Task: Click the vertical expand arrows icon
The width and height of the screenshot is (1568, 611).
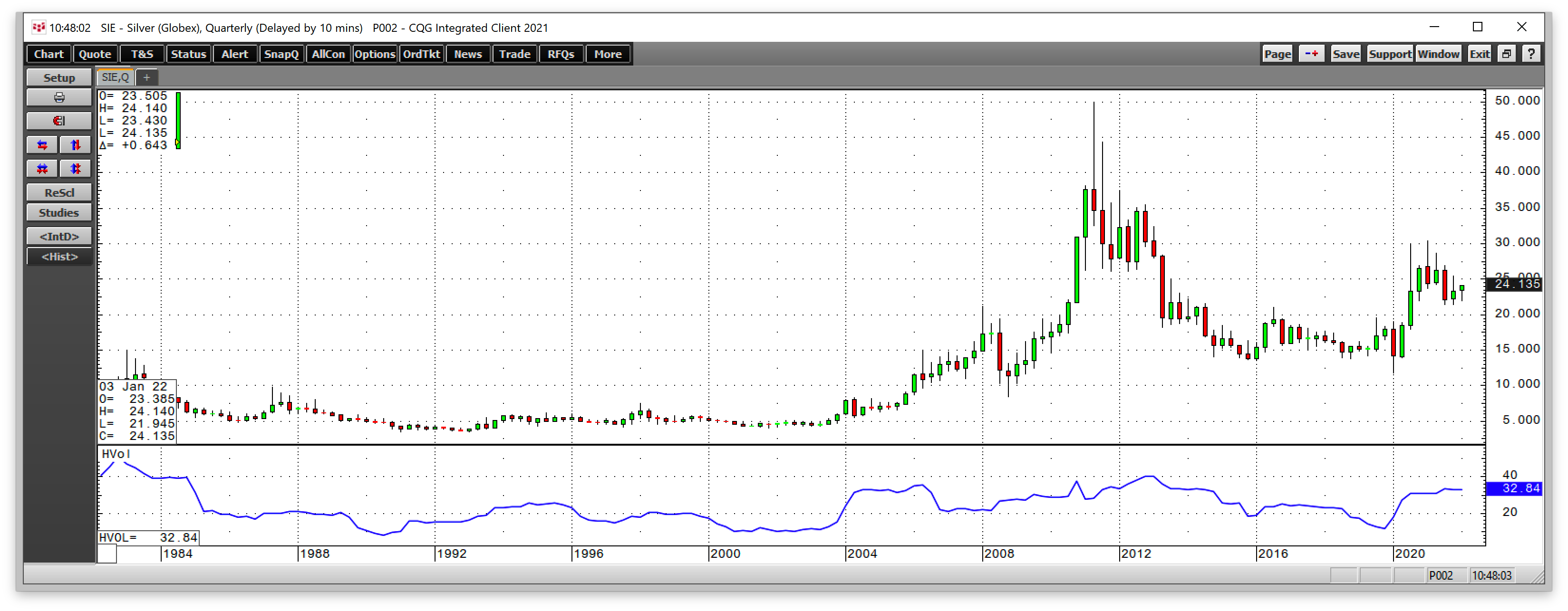Action: [76, 144]
